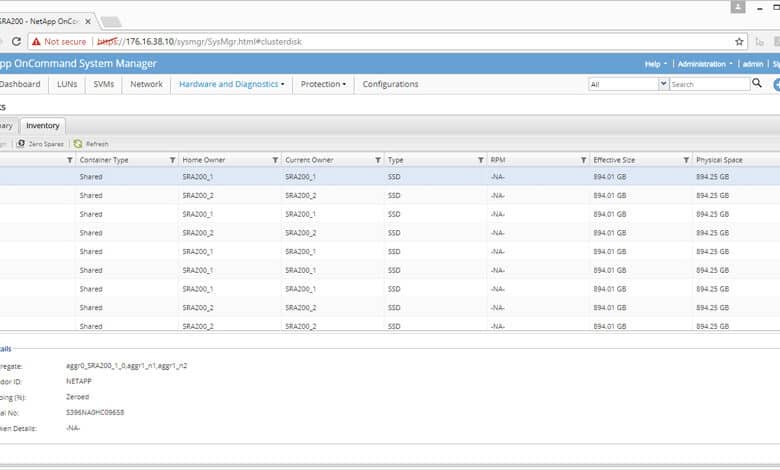Viewport: 780px width, 470px height.
Task: Open the Protection dropdown menu
Action: click(x=323, y=84)
